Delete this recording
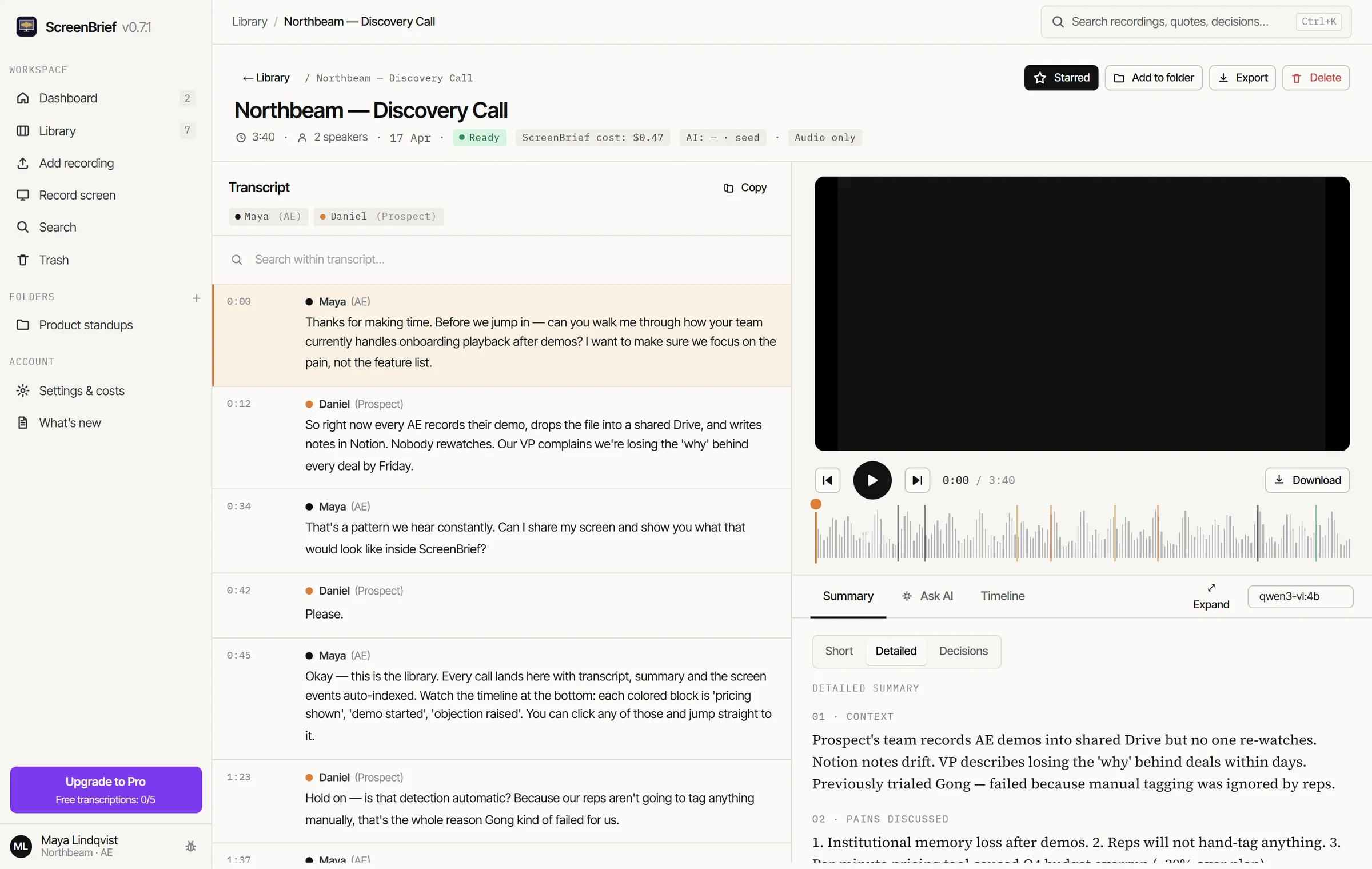1372x869 pixels. point(1316,78)
